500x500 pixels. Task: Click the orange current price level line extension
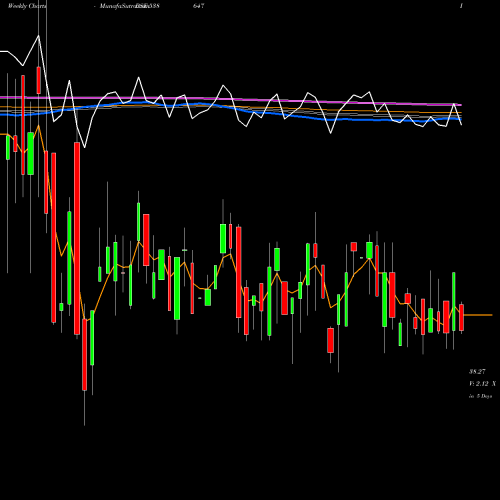[x=478, y=315]
